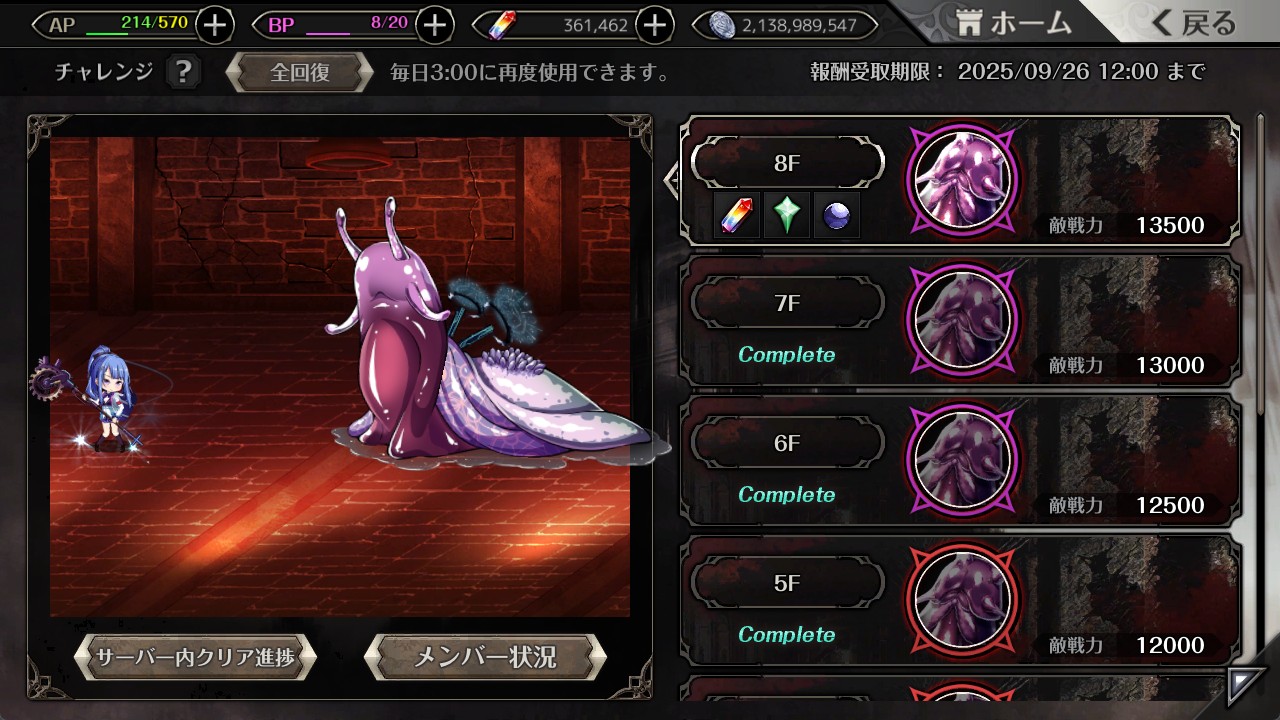Go to the ホーム tab
This screenshot has width=1280, height=720.
(1013, 22)
